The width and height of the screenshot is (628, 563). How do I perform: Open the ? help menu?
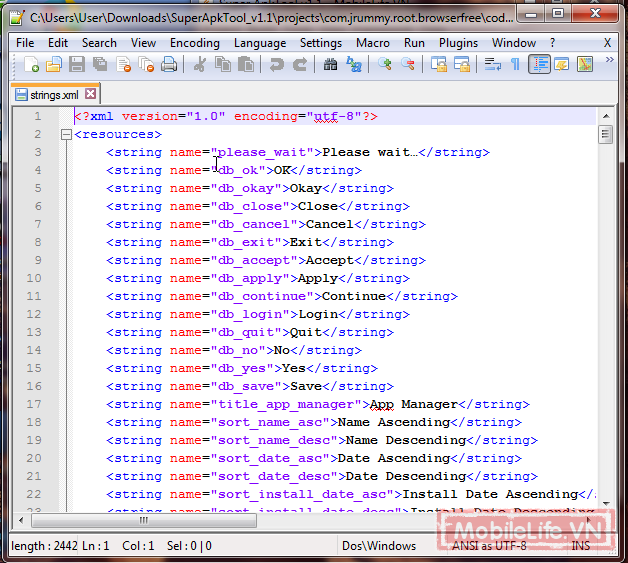pyautogui.click(x=553, y=43)
